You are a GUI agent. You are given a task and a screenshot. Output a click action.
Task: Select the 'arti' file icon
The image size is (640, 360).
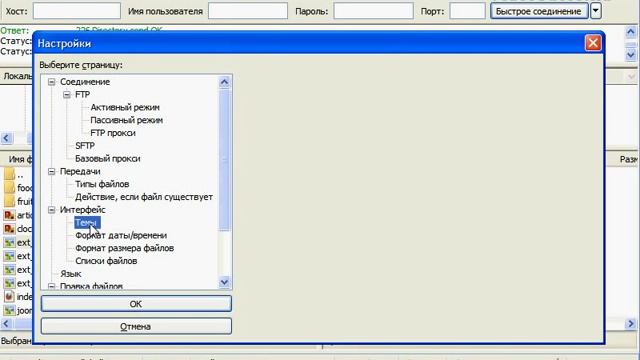9,215
